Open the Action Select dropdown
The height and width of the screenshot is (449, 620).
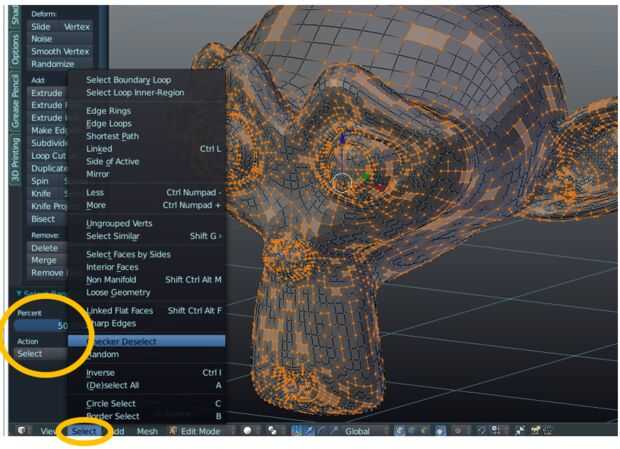[x=40, y=354]
